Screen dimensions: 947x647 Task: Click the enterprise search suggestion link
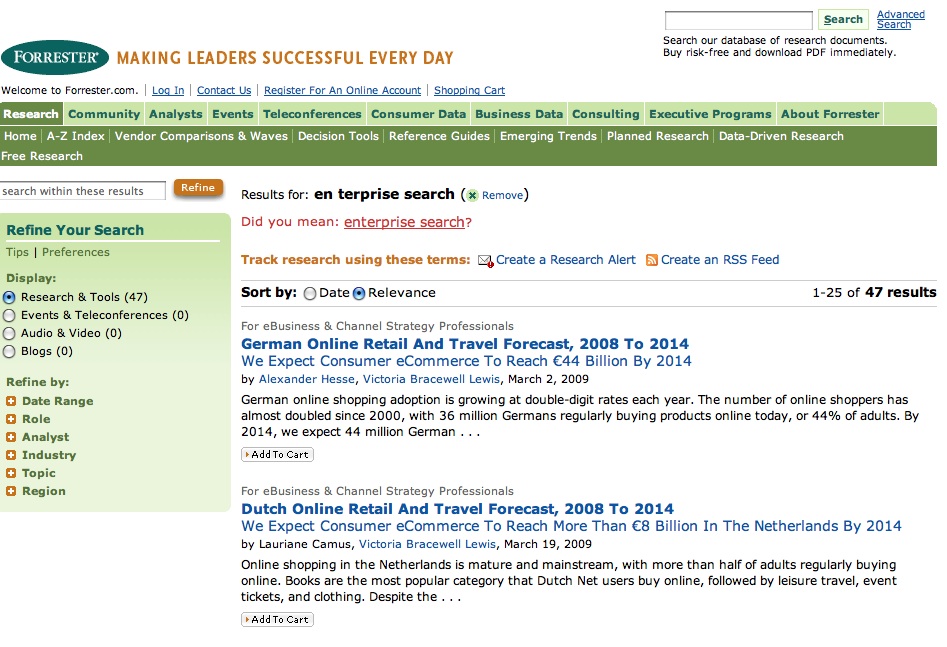404,222
